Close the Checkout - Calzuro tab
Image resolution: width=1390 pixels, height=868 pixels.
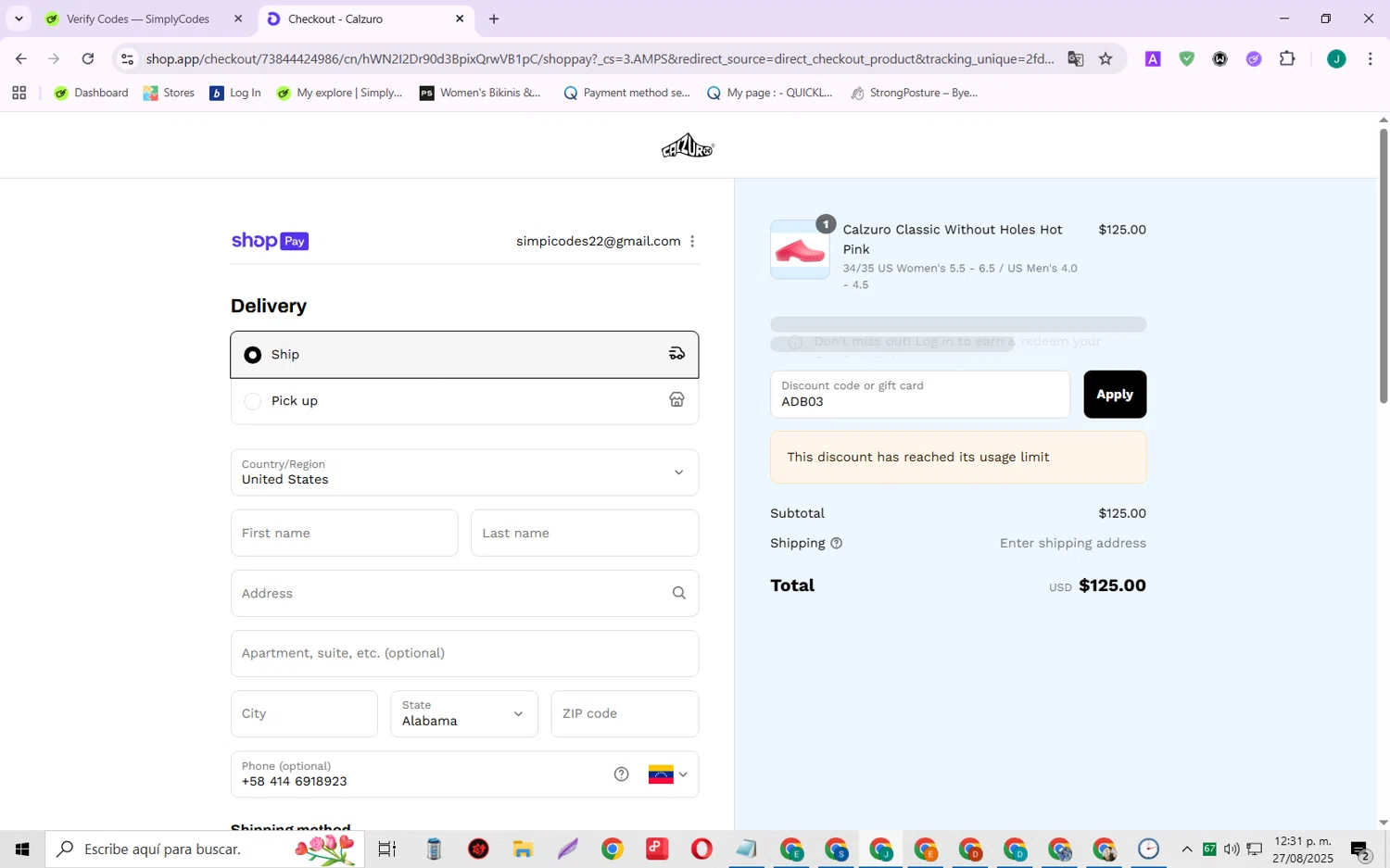(460, 19)
